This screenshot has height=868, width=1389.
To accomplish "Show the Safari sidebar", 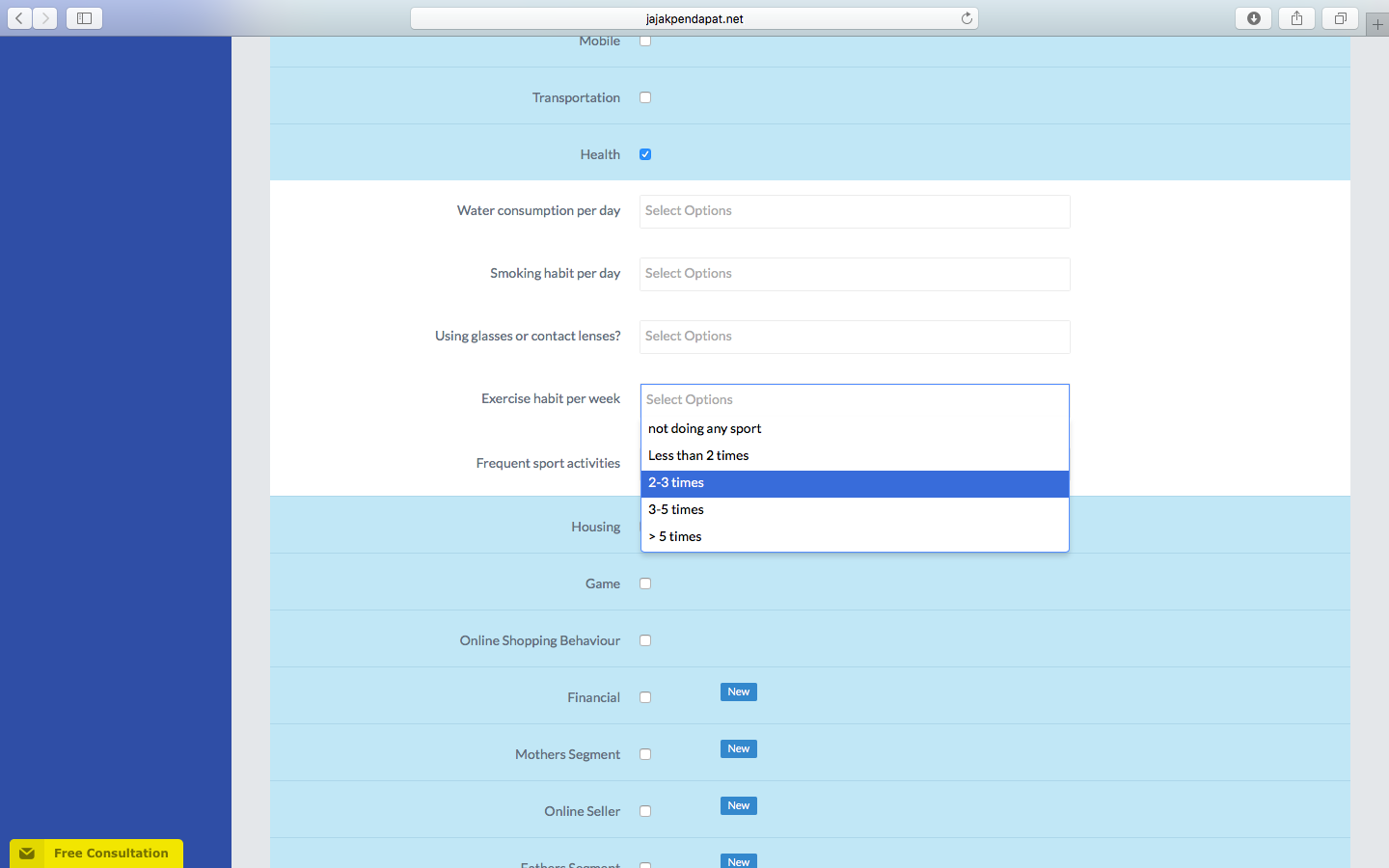I will (x=84, y=18).
